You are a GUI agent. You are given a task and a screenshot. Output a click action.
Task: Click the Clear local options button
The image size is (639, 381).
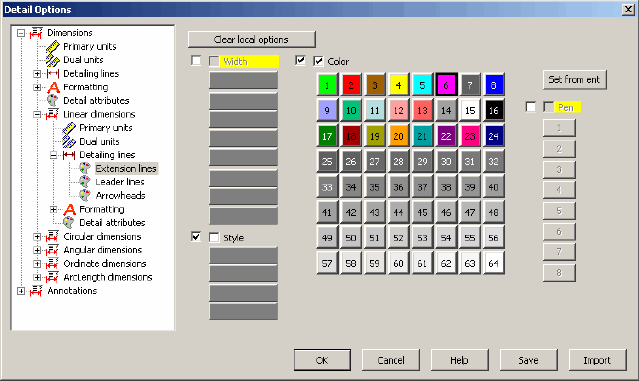pyautogui.click(x=251, y=40)
